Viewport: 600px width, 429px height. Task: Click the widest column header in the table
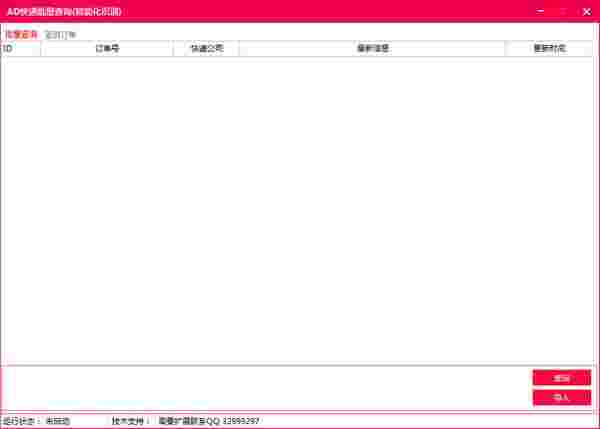372,49
